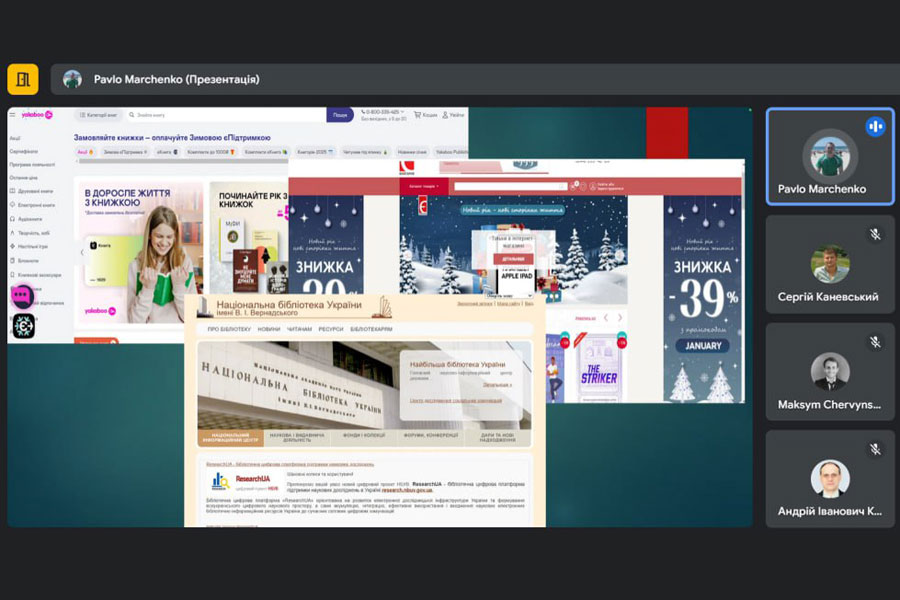The height and width of the screenshot is (600, 900).
Task: Open the 'Кошик' cart on Yakaboo
Action: [x=425, y=115]
